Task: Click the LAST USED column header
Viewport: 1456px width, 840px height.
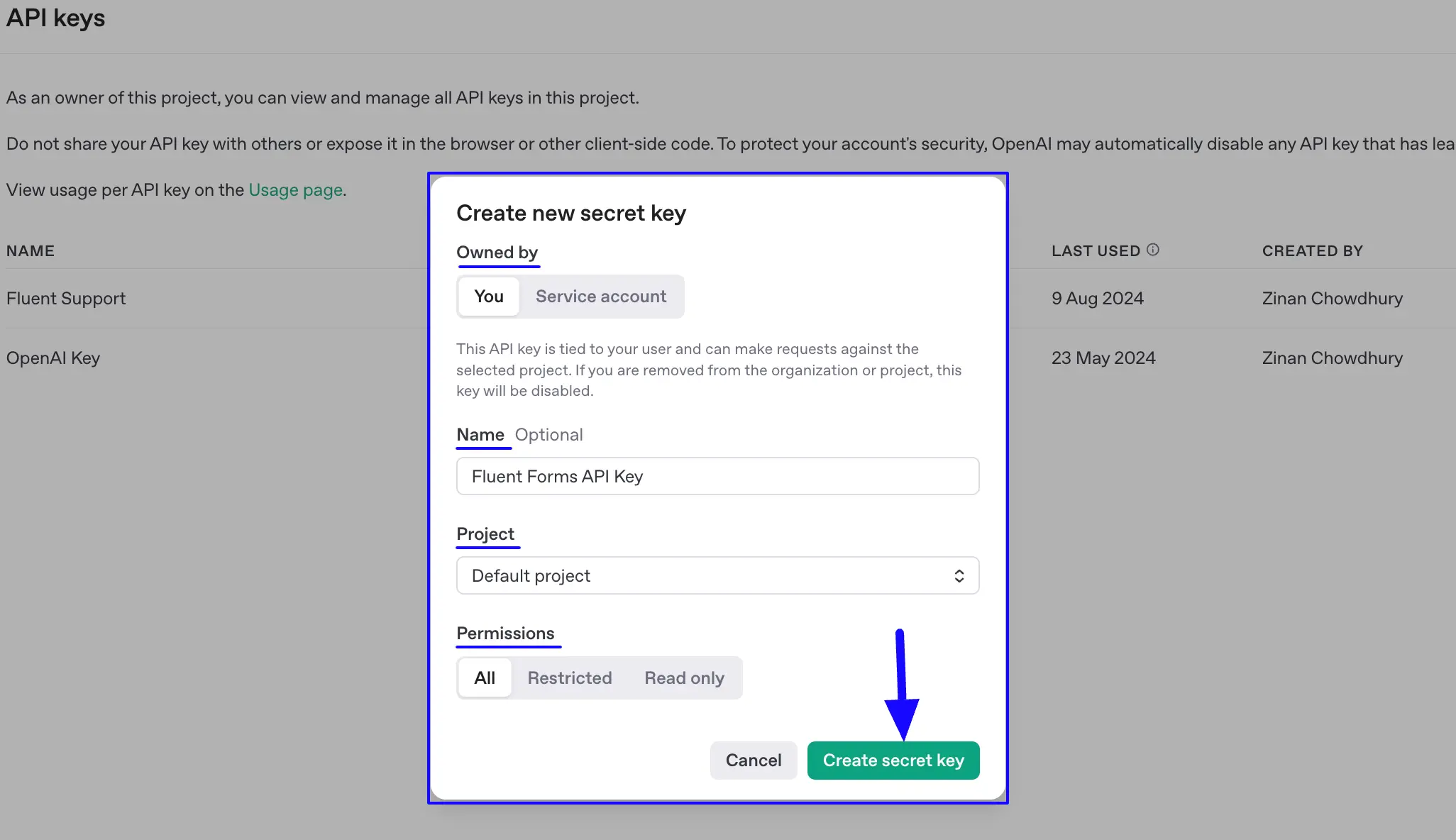Action: click(1096, 251)
